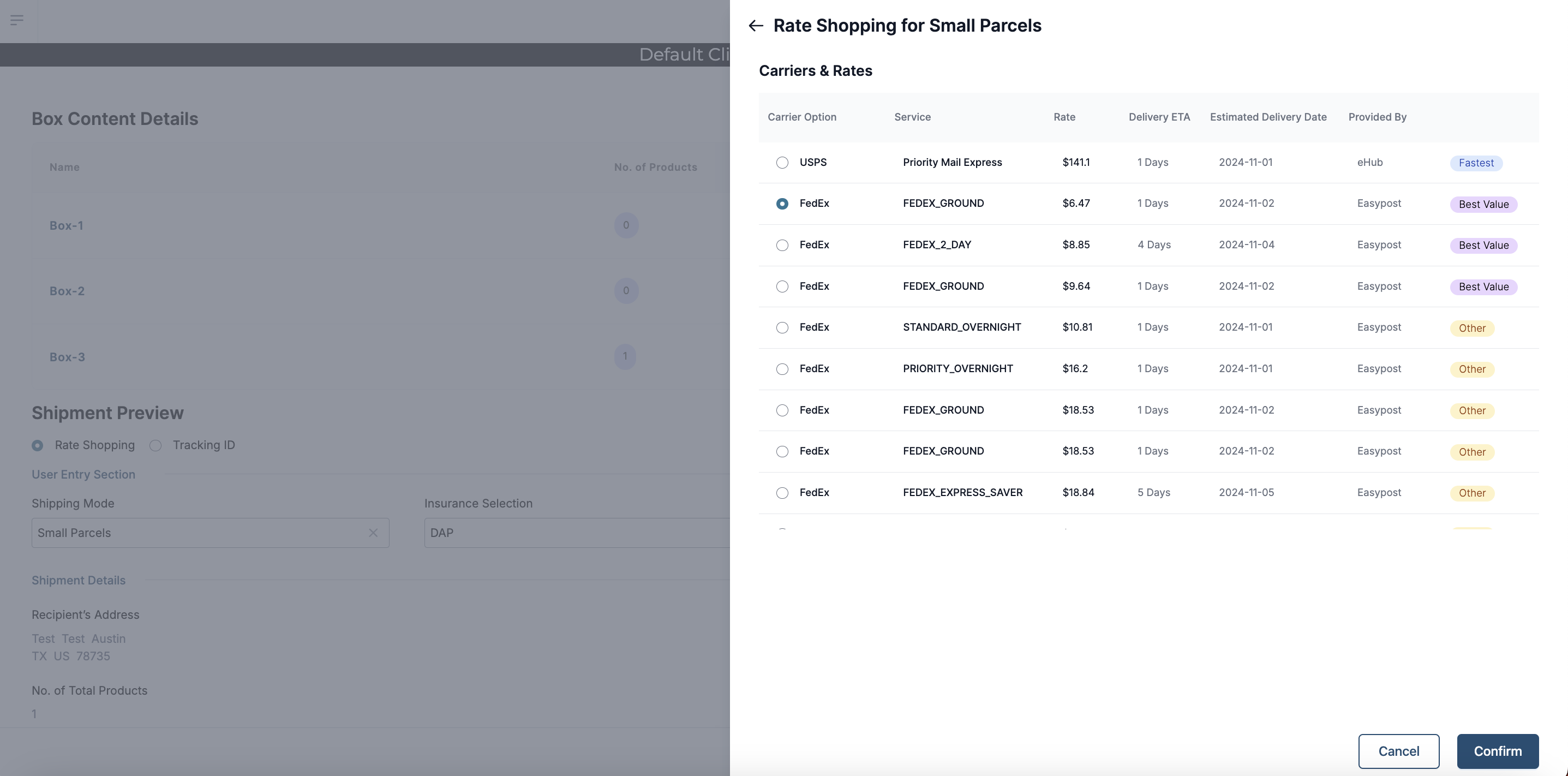Select the FedEx FEDEX_GROUND $9.64 radio
Viewport: 1568px width, 776px height.
click(x=782, y=286)
